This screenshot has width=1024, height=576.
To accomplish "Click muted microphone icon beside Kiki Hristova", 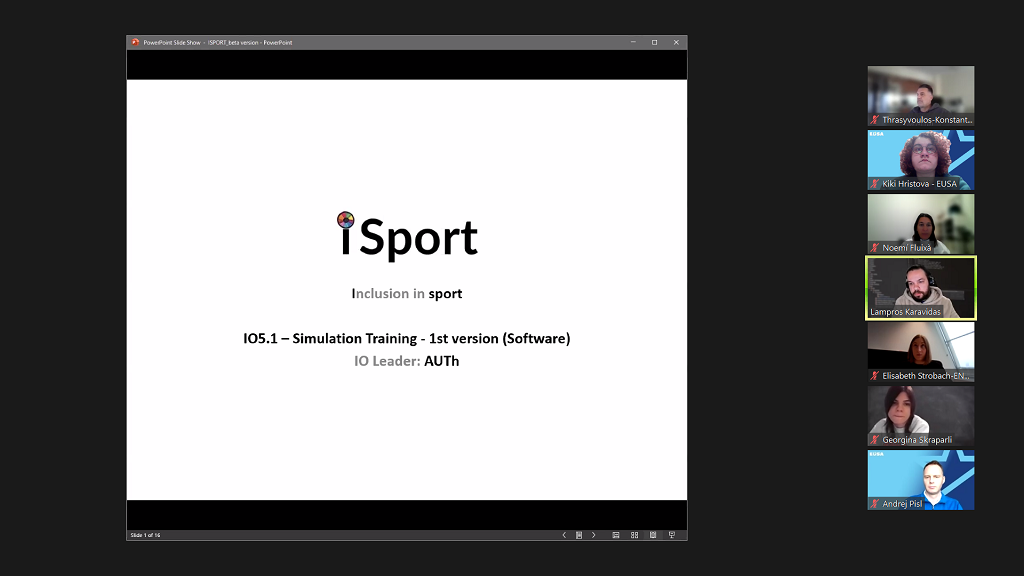I will (875, 184).
